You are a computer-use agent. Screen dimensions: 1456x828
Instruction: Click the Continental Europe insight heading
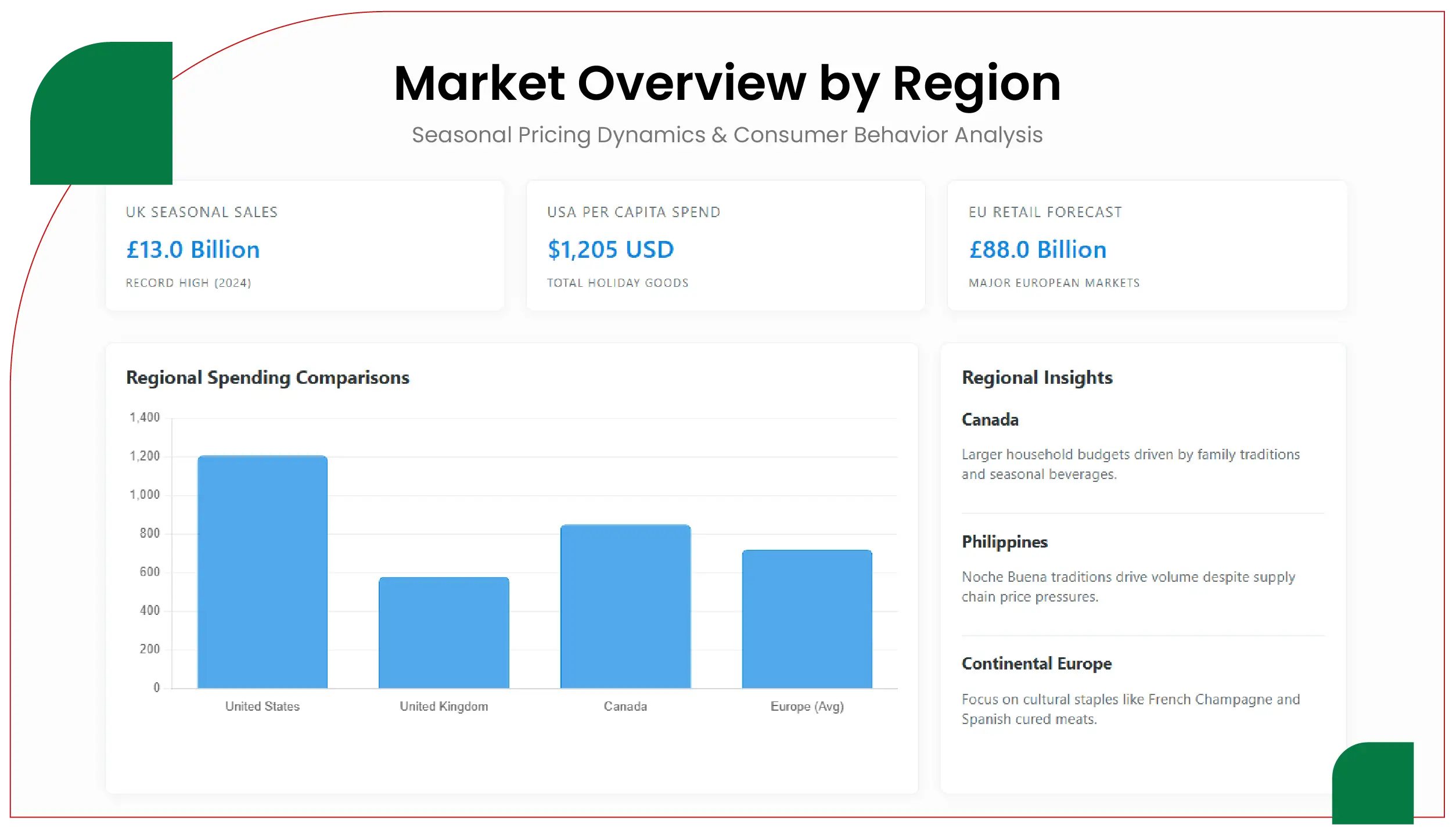(1037, 663)
